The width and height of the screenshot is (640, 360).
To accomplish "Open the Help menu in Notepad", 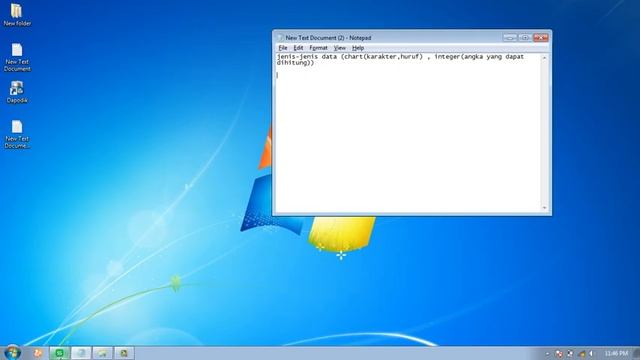I will (358, 48).
